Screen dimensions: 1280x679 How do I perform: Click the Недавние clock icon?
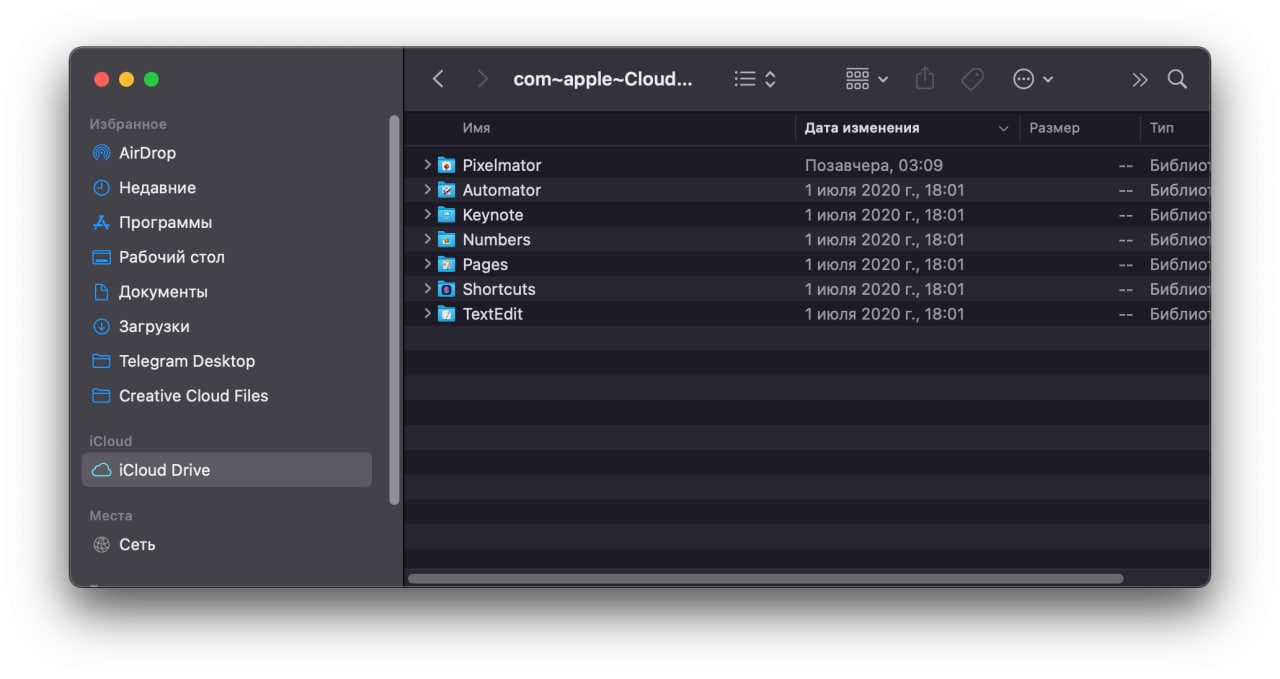click(101, 188)
